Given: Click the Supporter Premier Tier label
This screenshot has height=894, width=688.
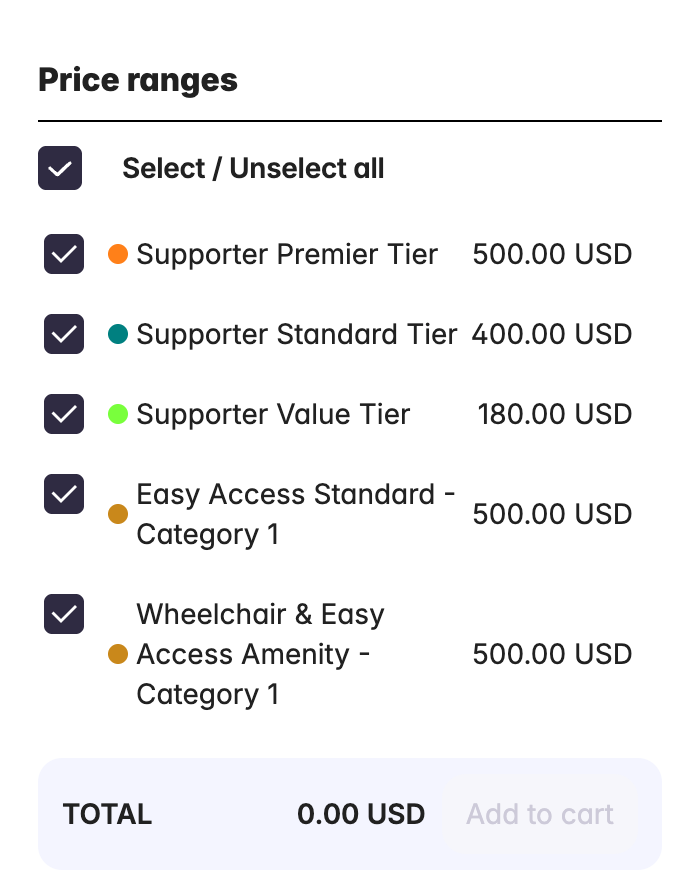Looking at the screenshot, I should click(287, 254).
